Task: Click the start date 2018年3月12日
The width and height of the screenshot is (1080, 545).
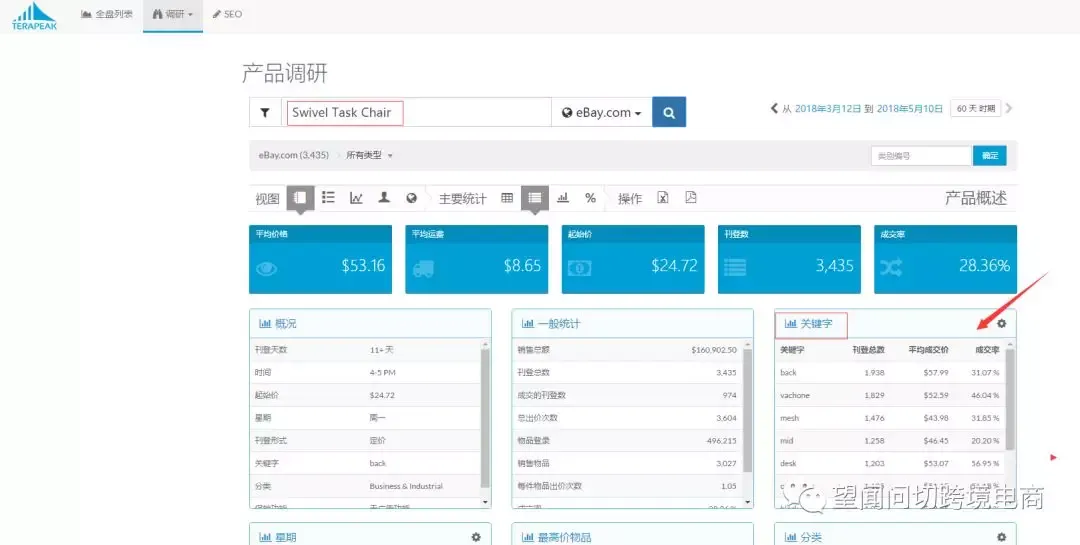Action: point(828,109)
